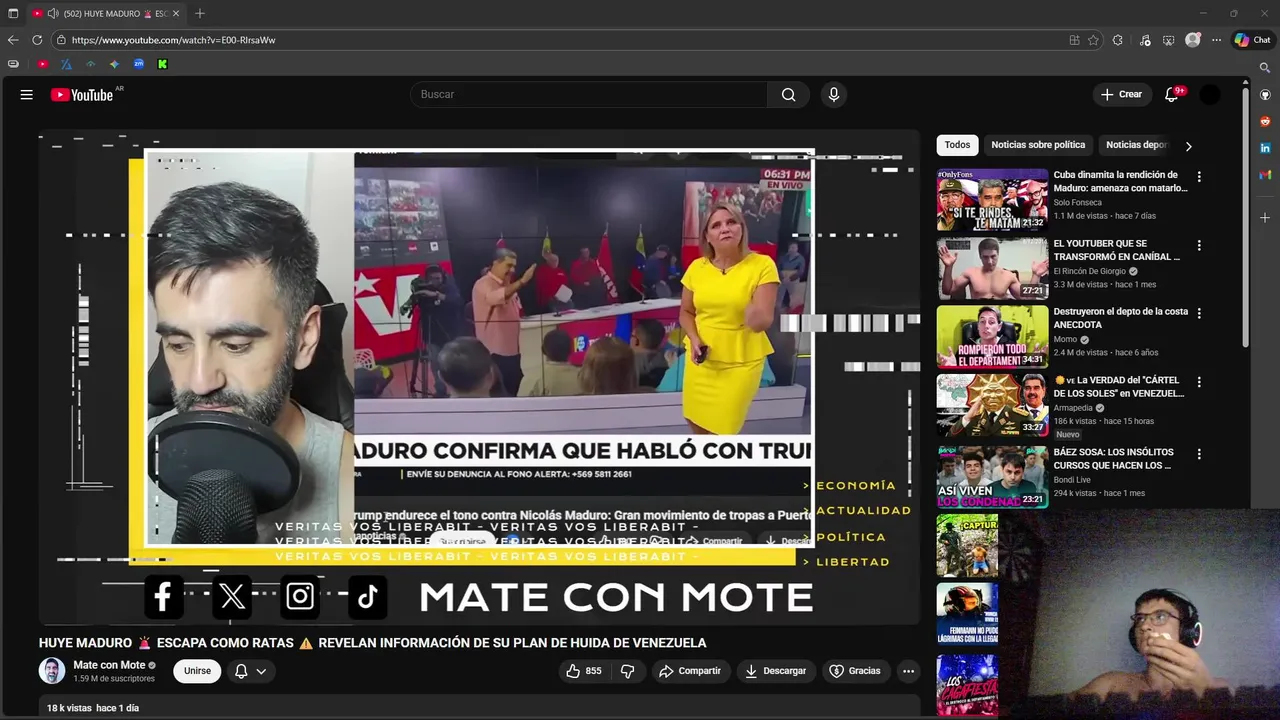Reload the page with refresh icon

coord(37,40)
